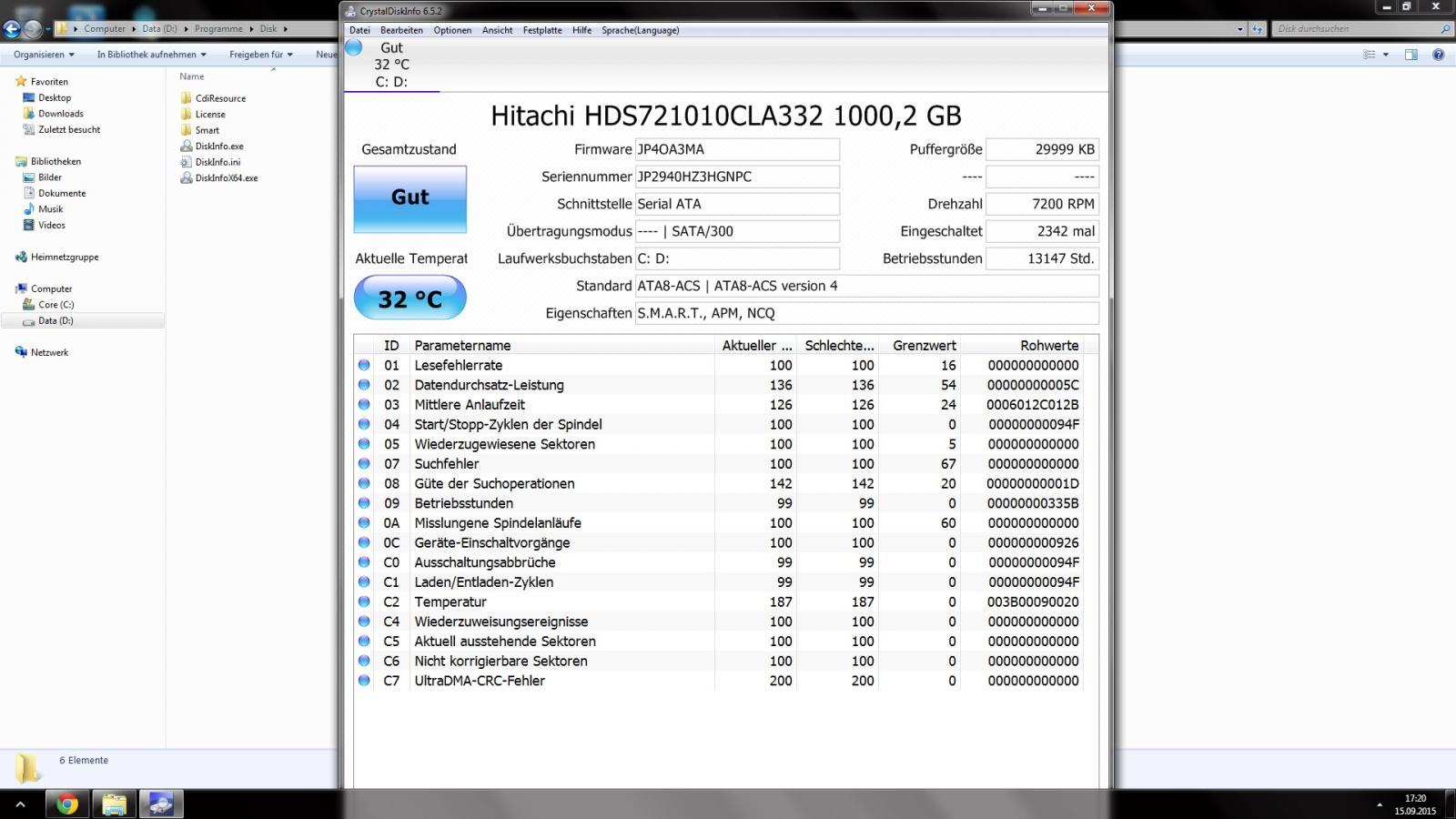
Task: Click status dot for Start/Stopp-Zyklen der Spindel
Action: 364,424
